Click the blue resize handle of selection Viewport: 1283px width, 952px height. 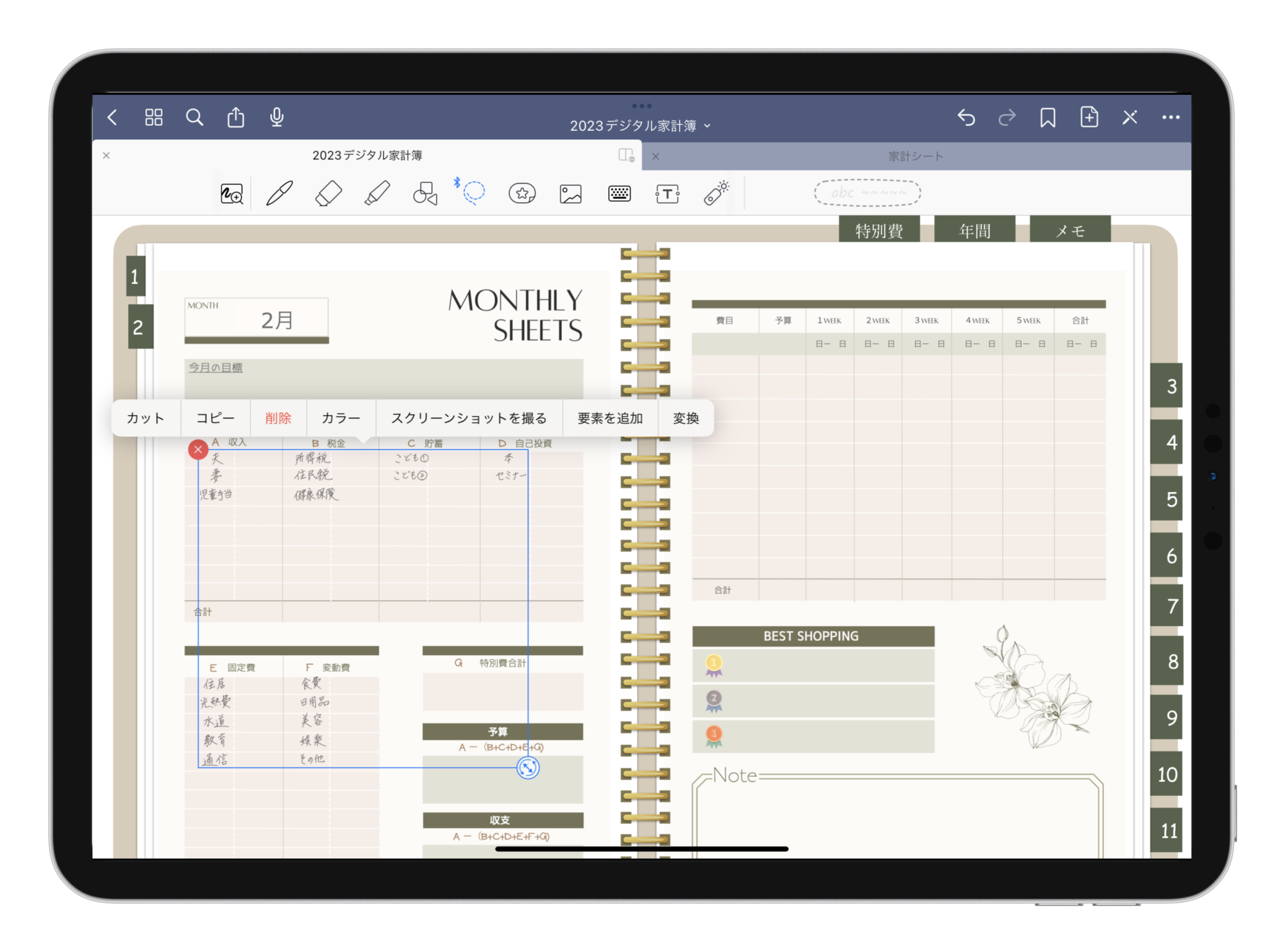[x=528, y=768]
